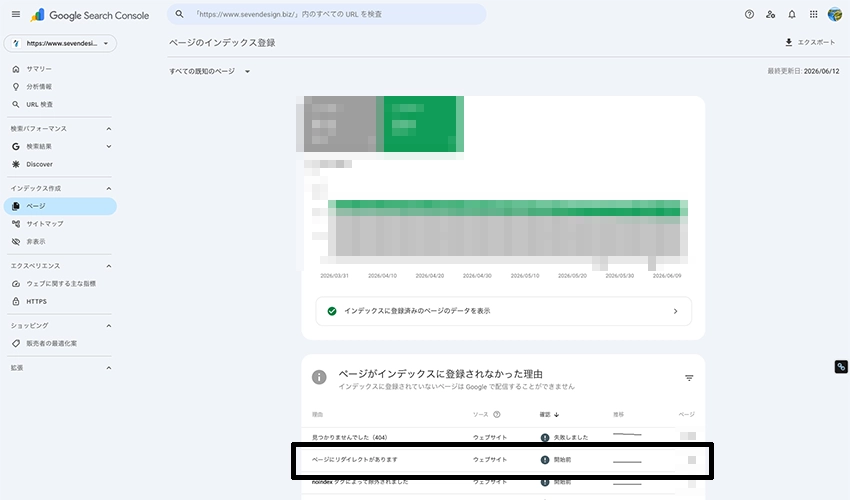Open the filter icon in reasons table
The width and height of the screenshot is (850, 500).
click(x=689, y=378)
